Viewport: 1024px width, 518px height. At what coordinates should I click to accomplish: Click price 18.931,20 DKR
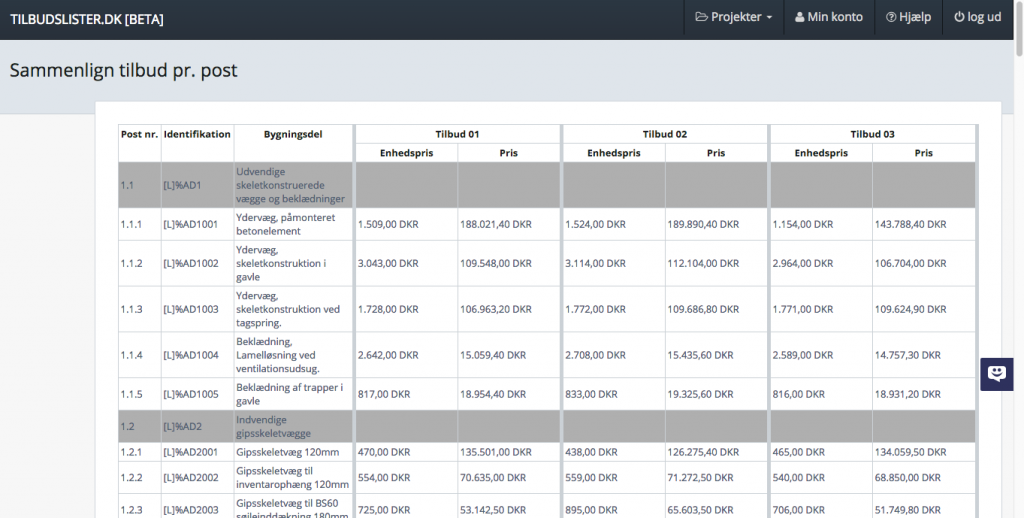point(908,394)
